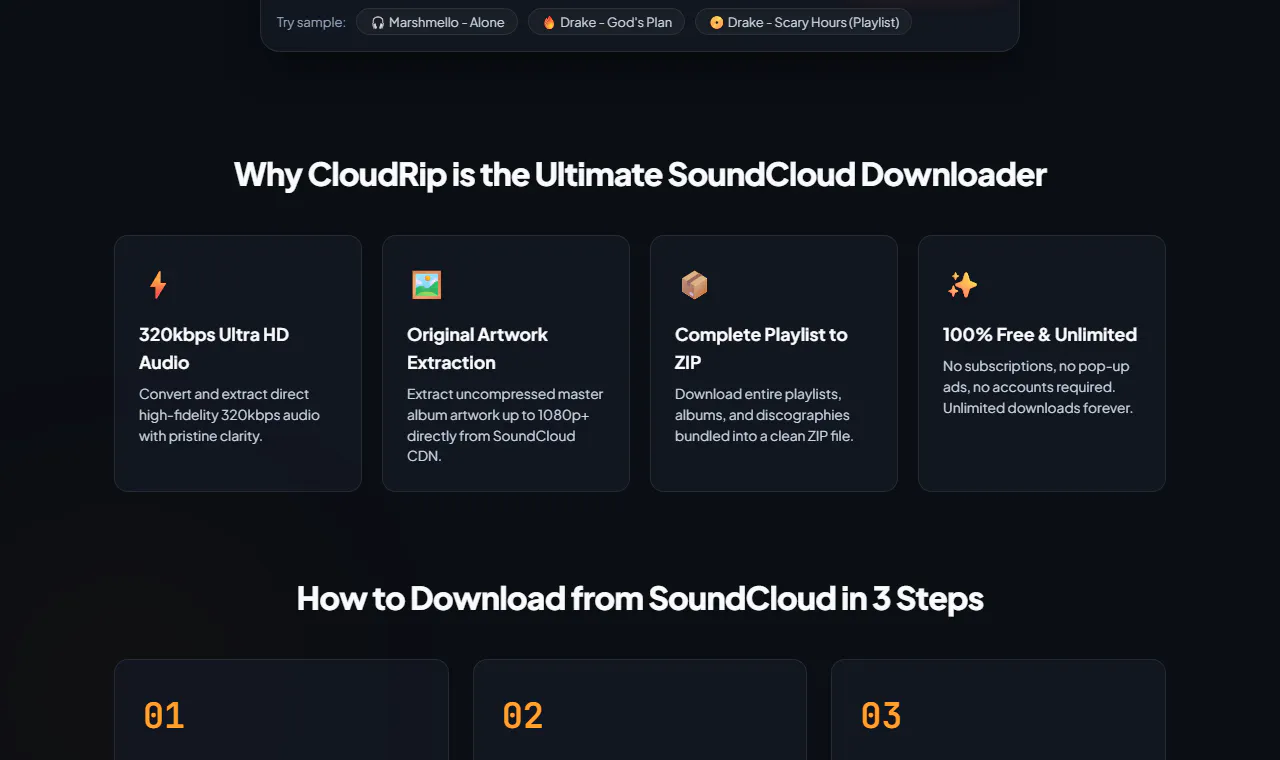The image size is (1280, 760).
Task: Click the 'Convert and extract direct high-fidelity' description
Action: (230, 415)
